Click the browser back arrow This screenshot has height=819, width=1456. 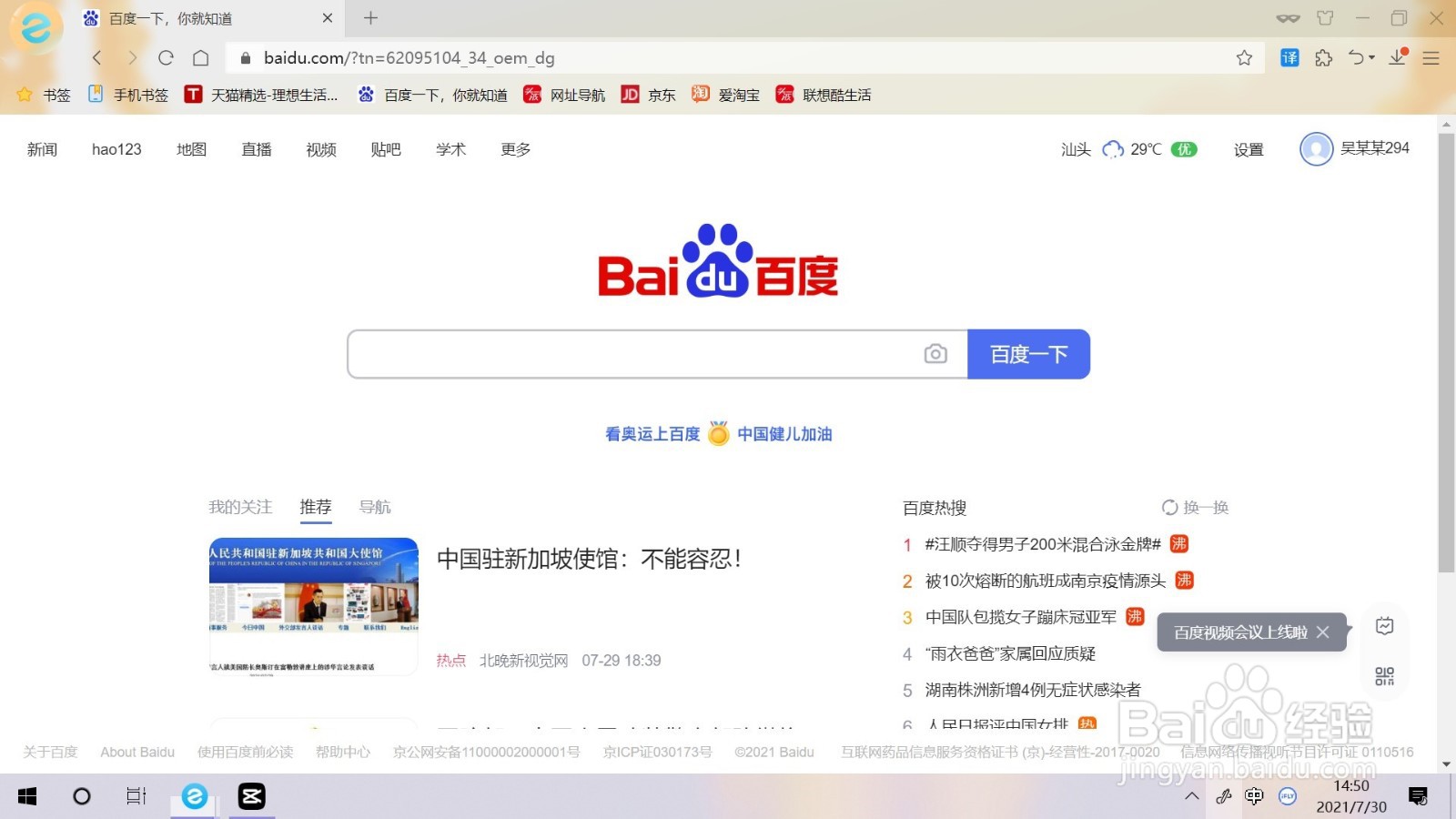click(x=97, y=58)
